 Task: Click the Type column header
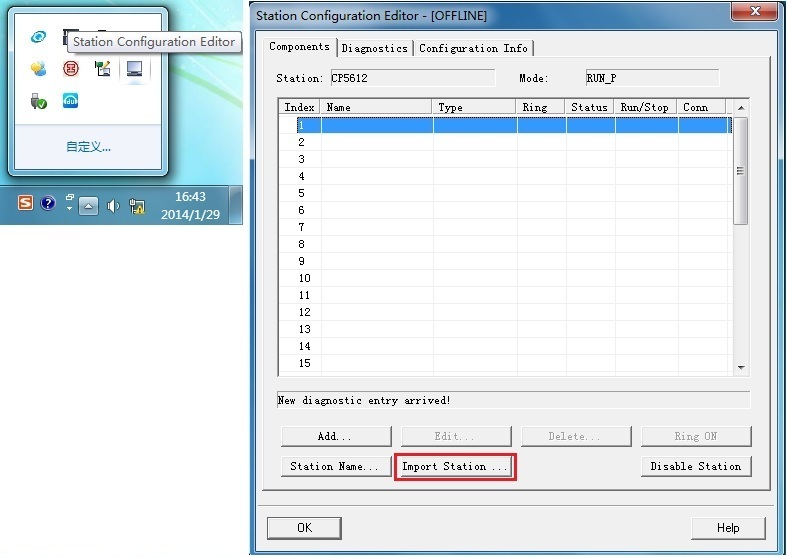(x=474, y=107)
